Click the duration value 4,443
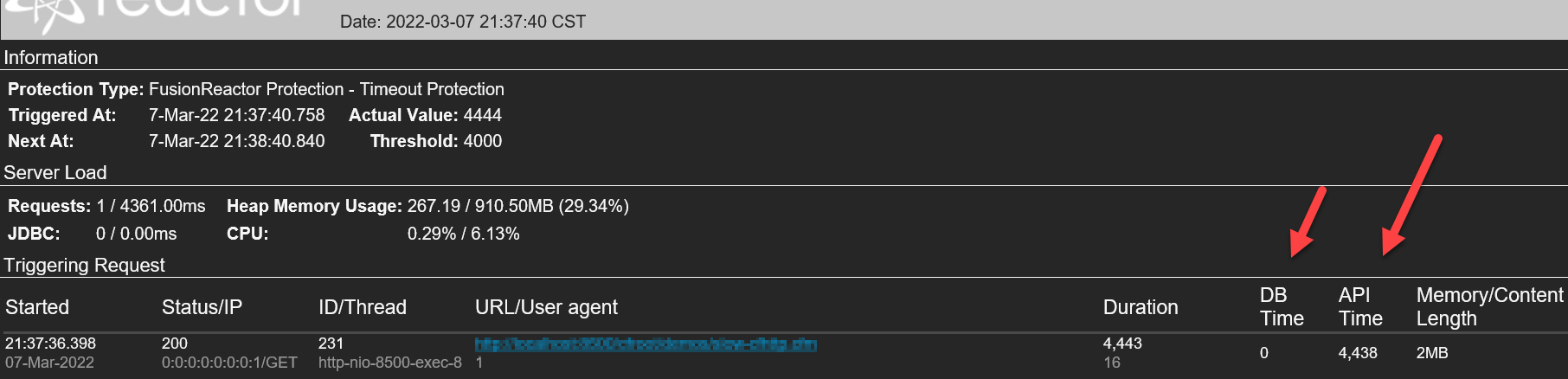Image resolution: width=1568 pixels, height=379 pixels. coord(1122,344)
